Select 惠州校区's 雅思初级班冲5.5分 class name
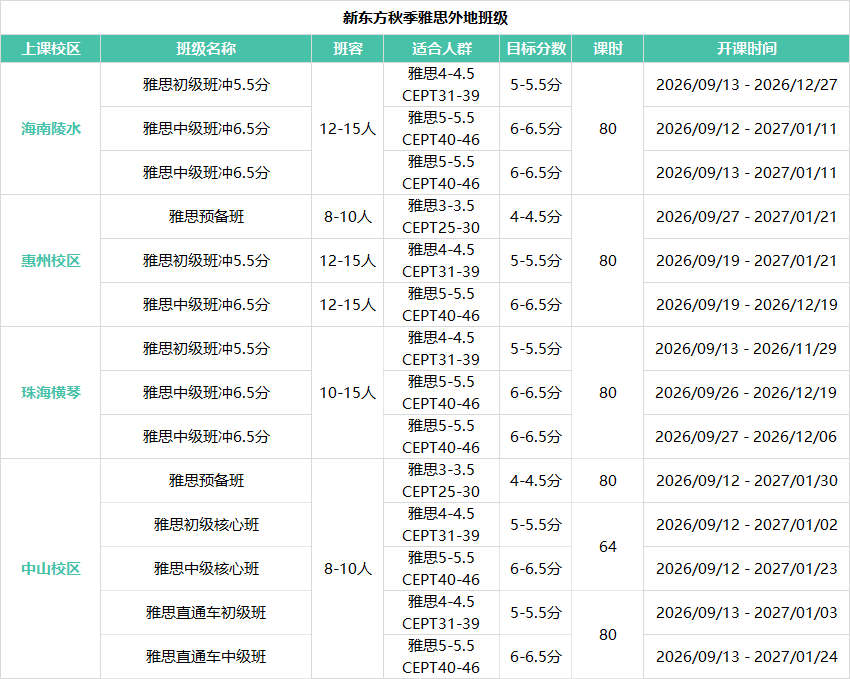 [x=206, y=261]
